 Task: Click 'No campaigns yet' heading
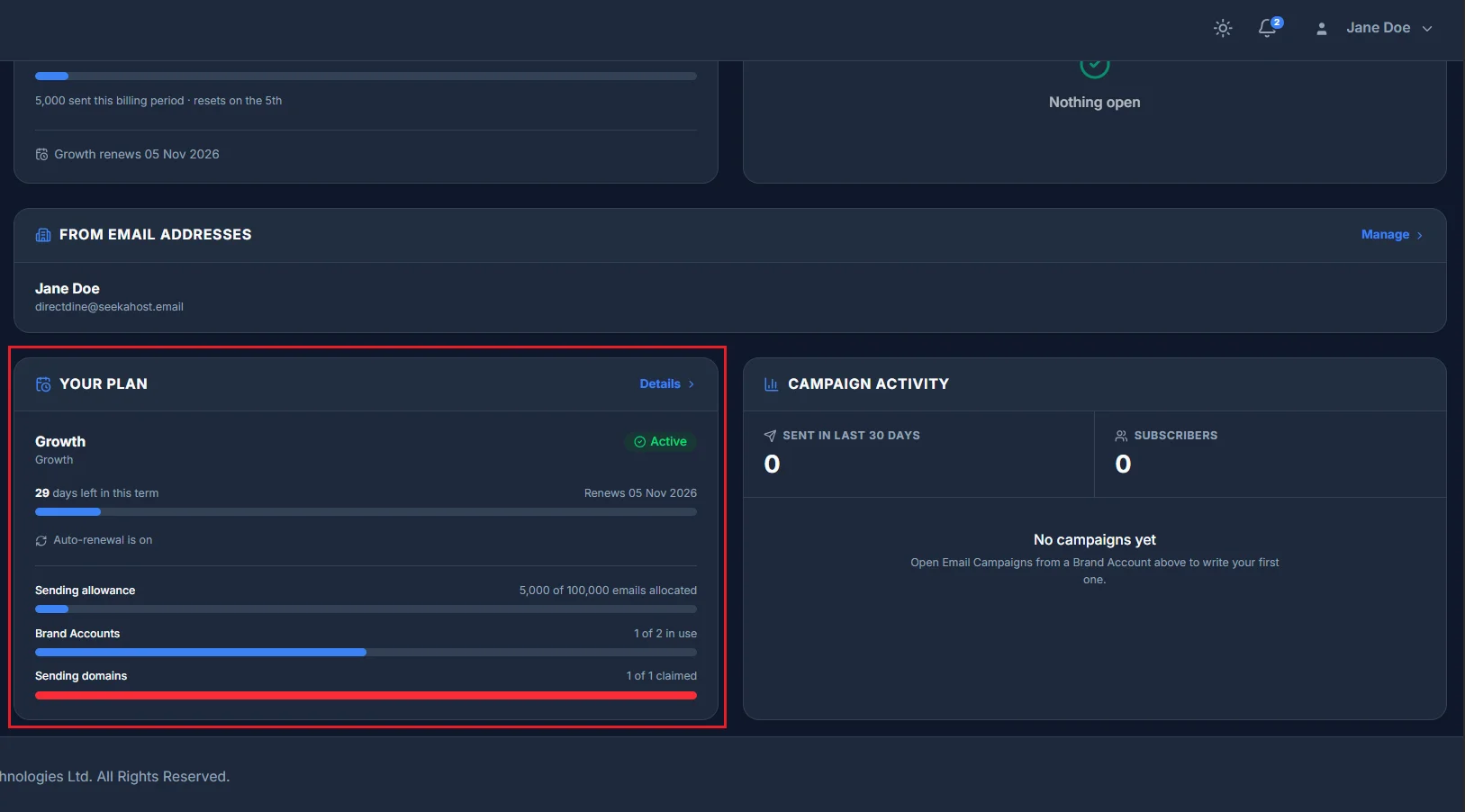coord(1095,540)
